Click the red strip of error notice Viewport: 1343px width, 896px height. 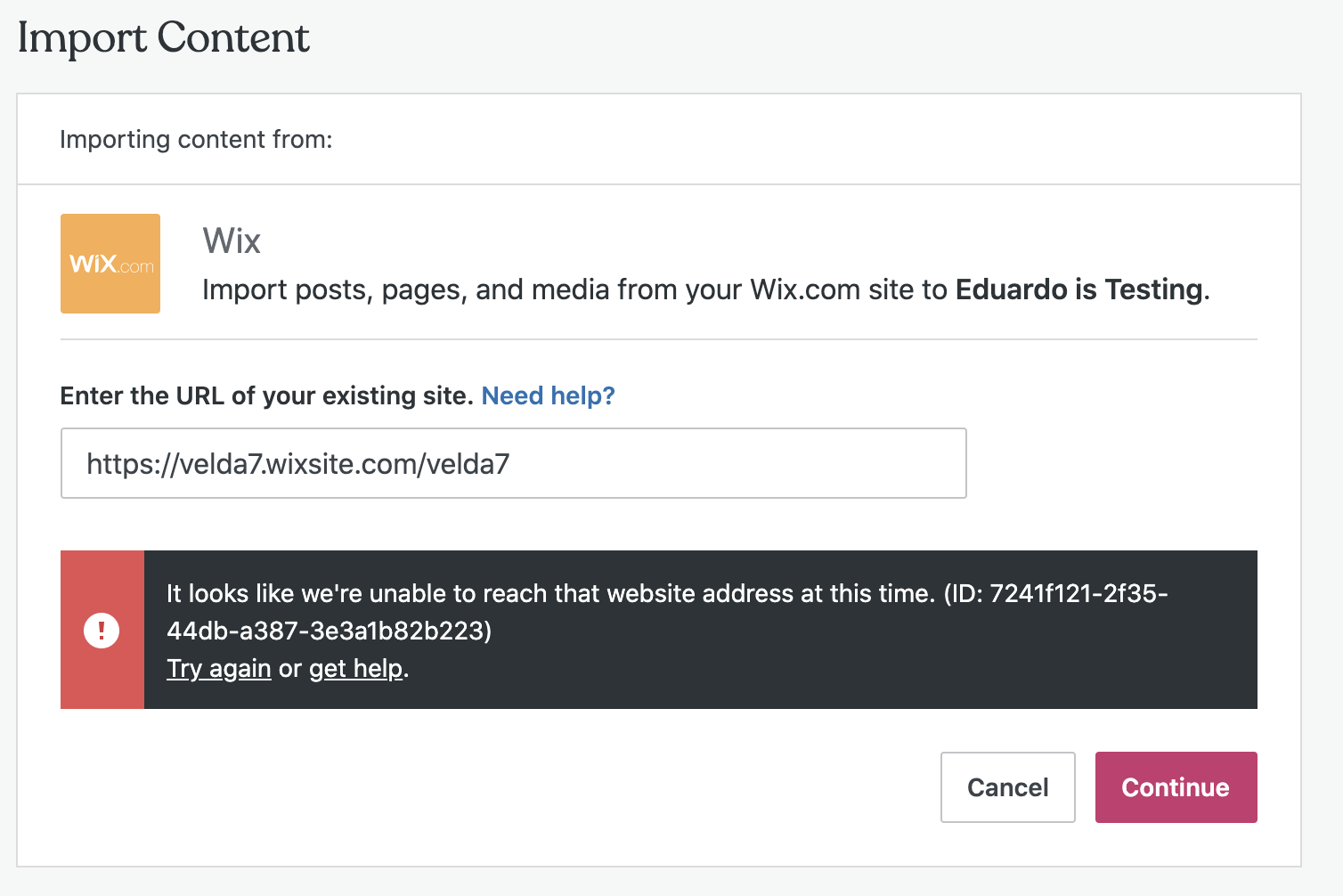pyautogui.click(x=102, y=579)
